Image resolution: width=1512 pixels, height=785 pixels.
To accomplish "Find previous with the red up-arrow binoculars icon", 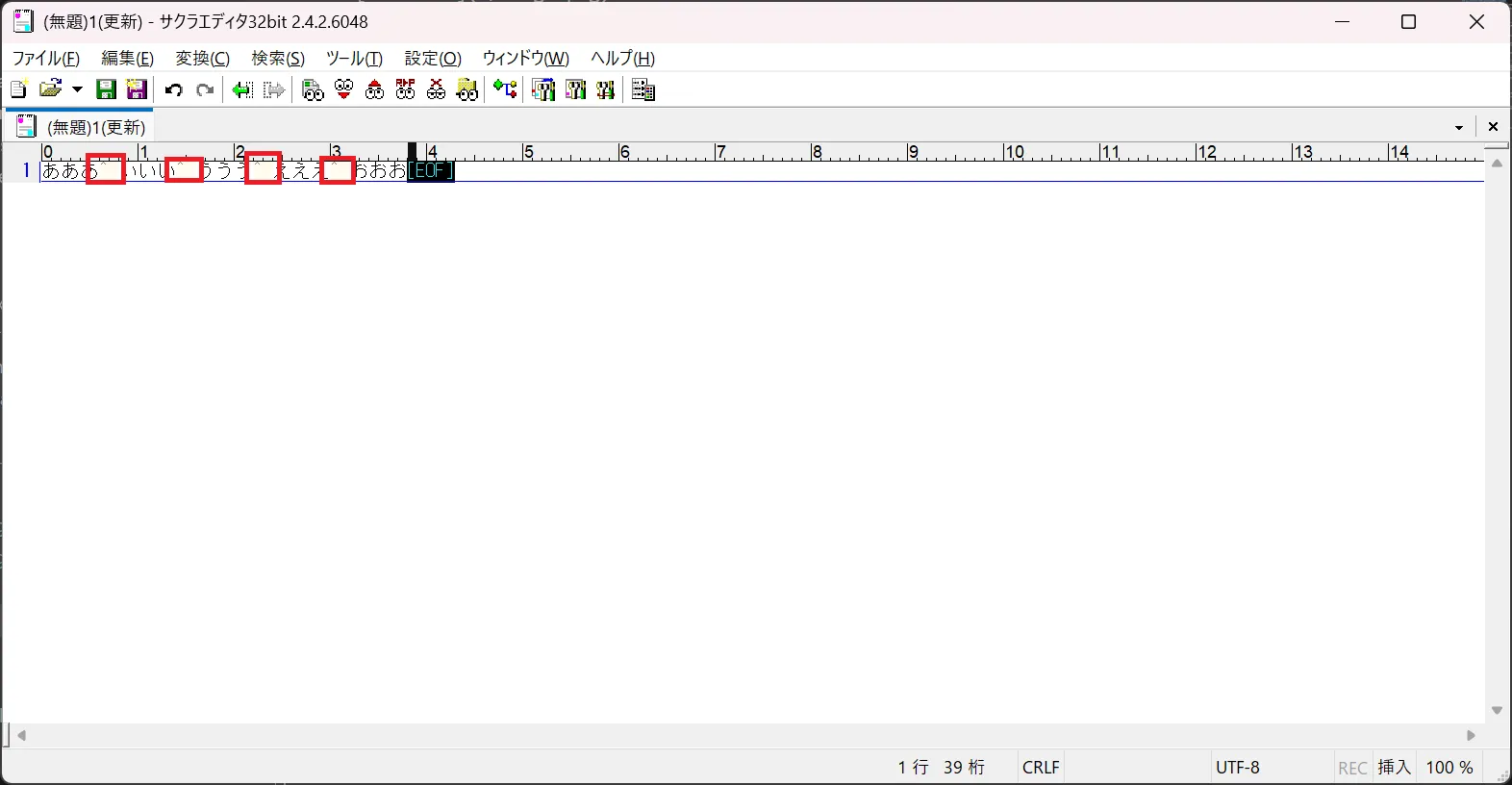I will point(374,89).
